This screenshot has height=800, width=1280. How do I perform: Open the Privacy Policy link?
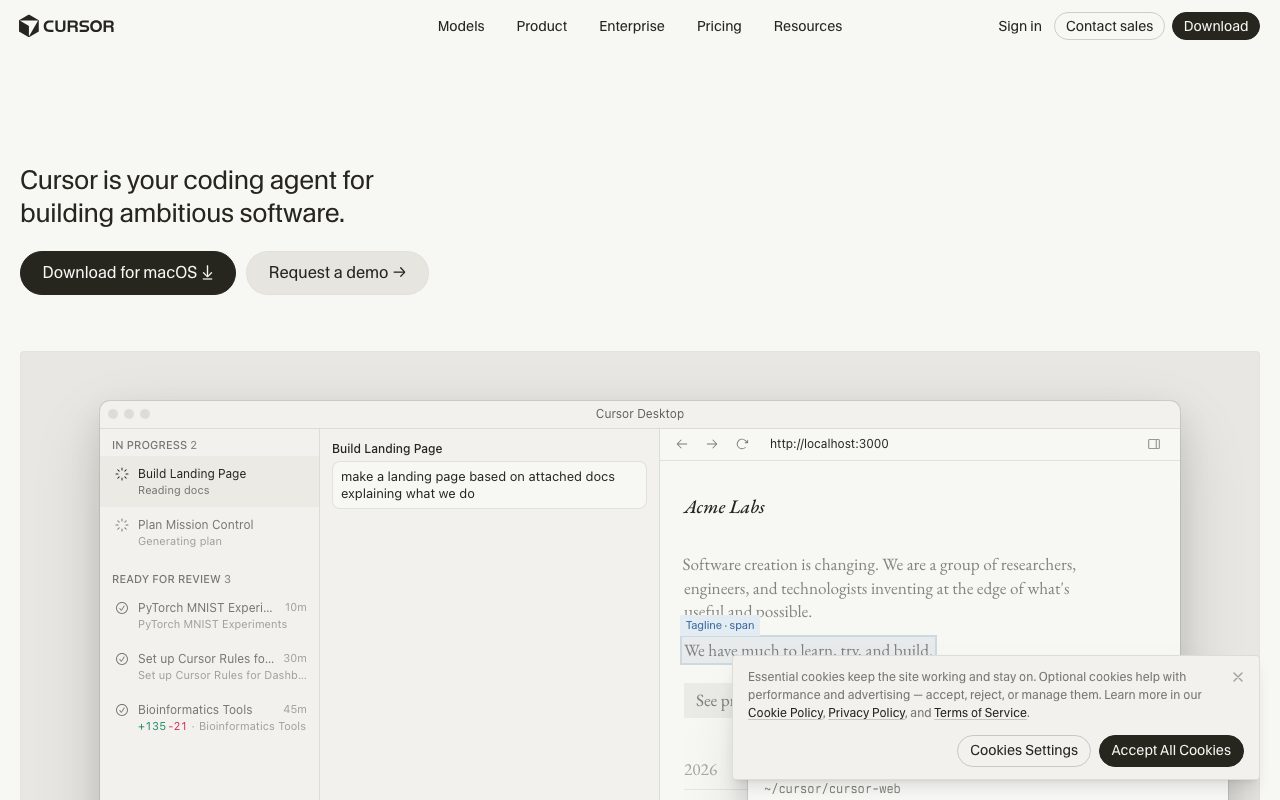click(x=866, y=713)
